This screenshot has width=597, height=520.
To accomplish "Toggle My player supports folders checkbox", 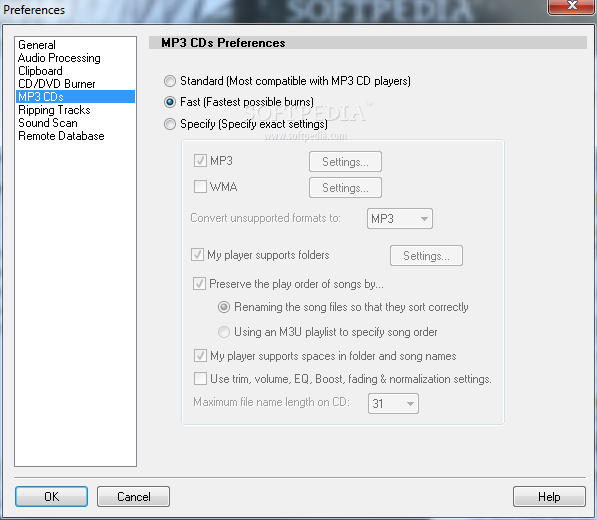I will pyautogui.click(x=197, y=255).
